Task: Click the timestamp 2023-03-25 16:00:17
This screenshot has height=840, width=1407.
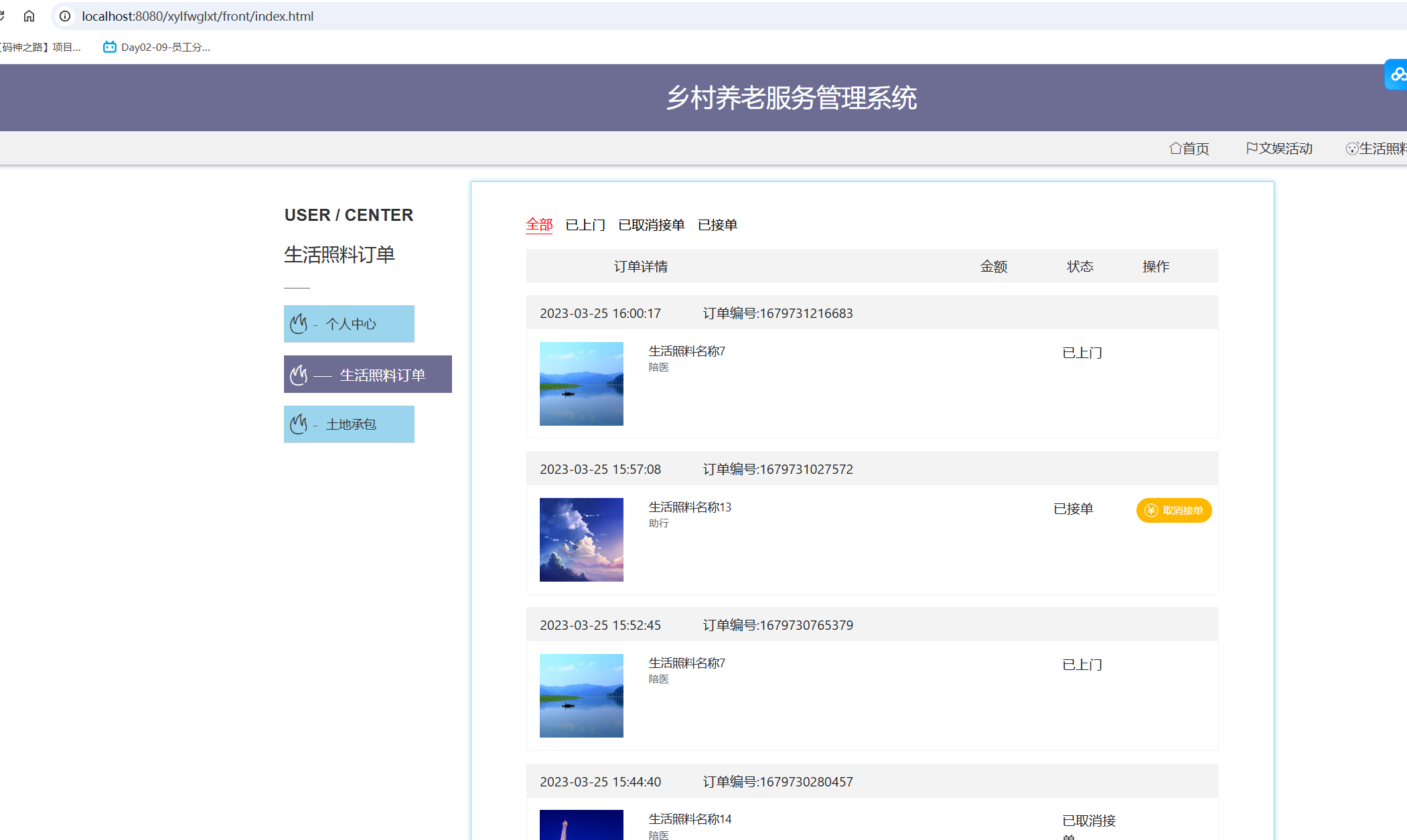Action: point(600,313)
